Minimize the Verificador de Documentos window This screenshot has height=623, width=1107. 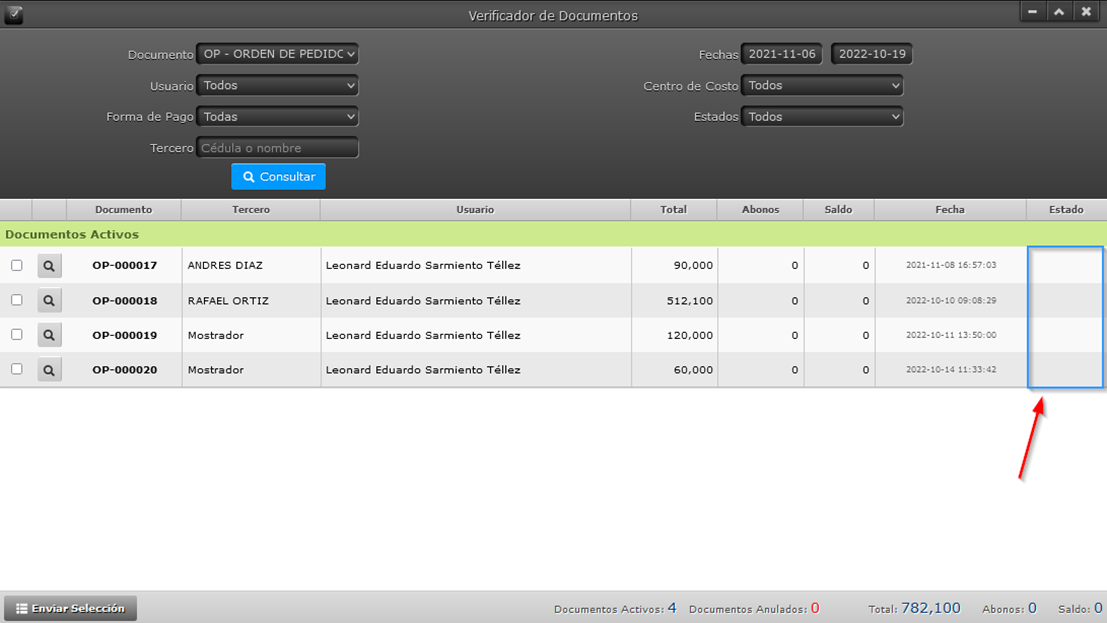click(x=1032, y=12)
